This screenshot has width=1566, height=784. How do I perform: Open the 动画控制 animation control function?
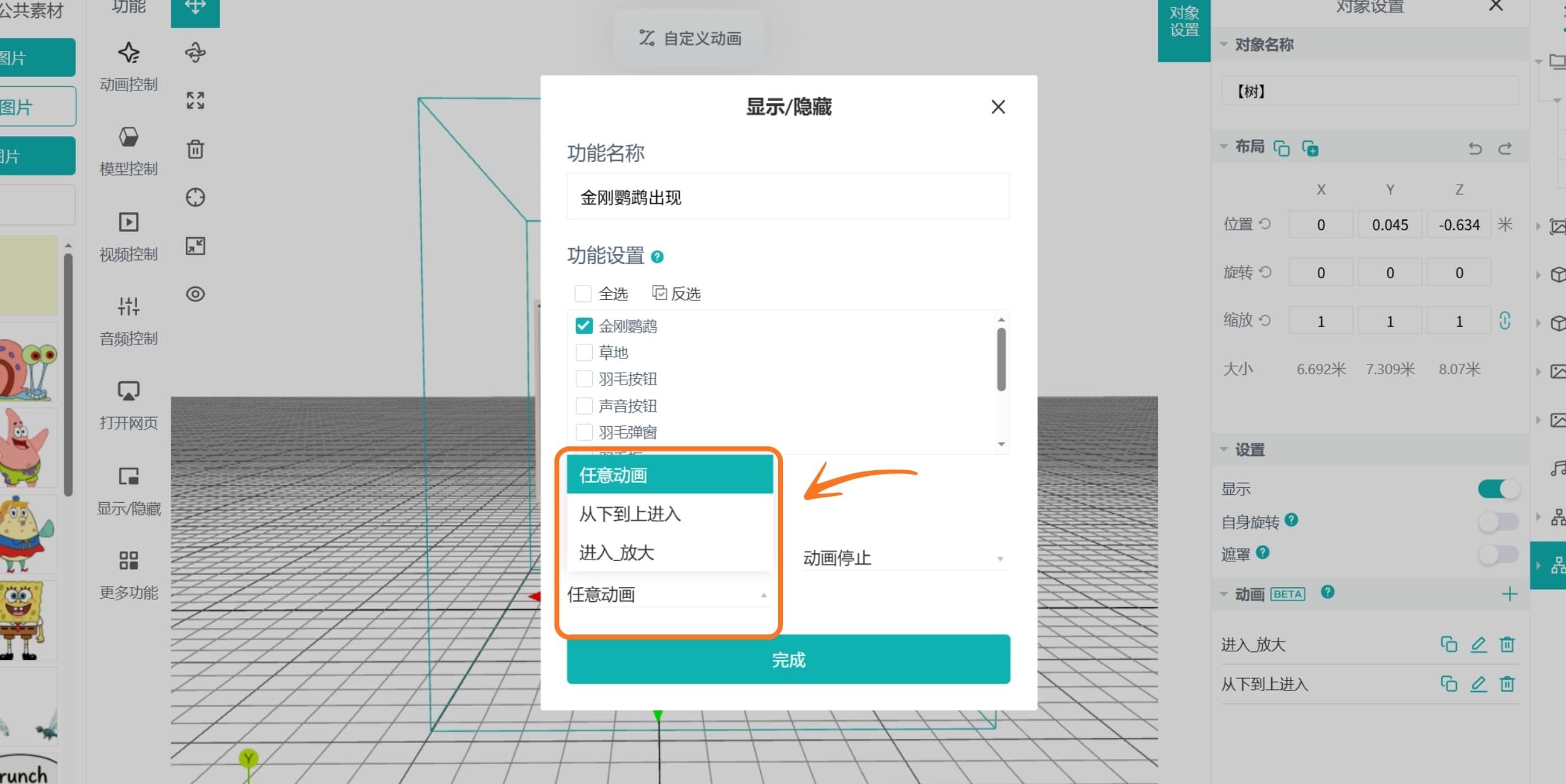click(129, 66)
